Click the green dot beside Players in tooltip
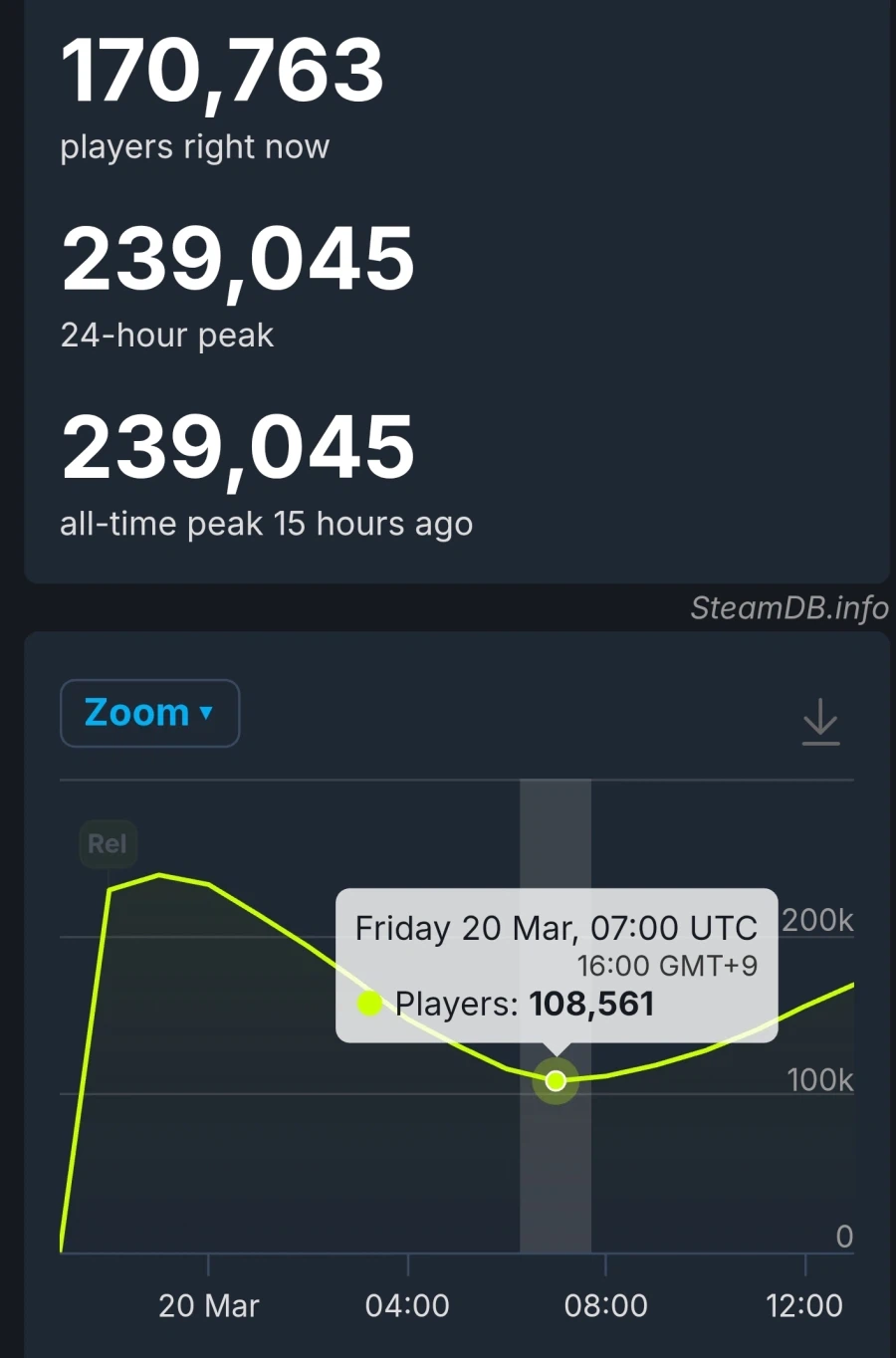This screenshot has height=1358, width=896. pos(369,1004)
